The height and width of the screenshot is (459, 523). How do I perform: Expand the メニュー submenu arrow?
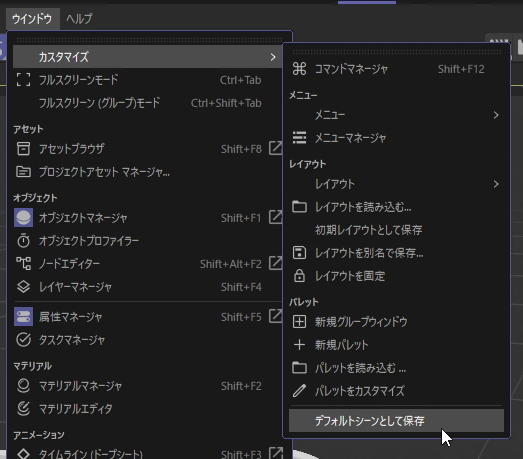(x=496, y=115)
